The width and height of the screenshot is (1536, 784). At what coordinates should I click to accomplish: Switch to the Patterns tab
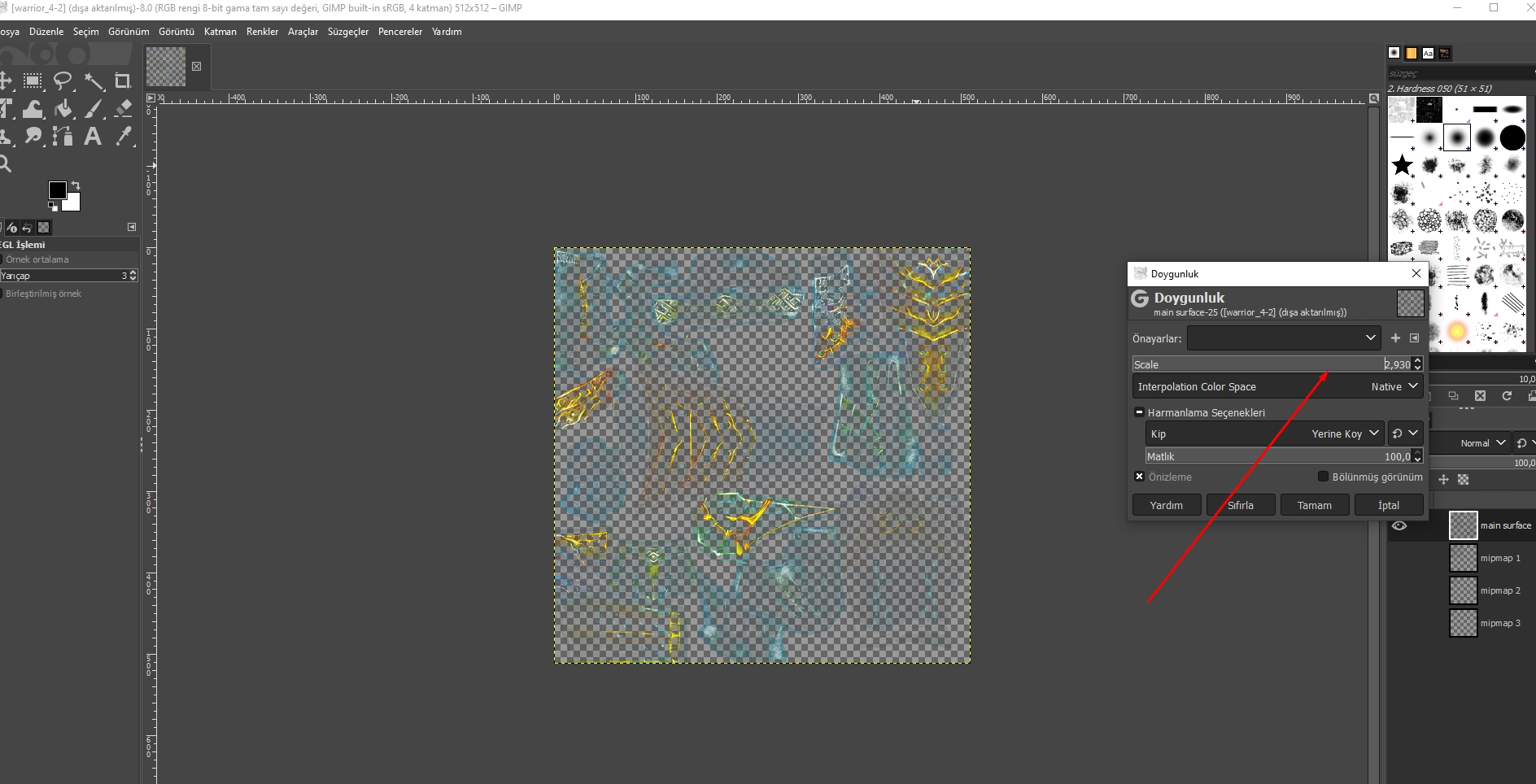point(1412,53)
